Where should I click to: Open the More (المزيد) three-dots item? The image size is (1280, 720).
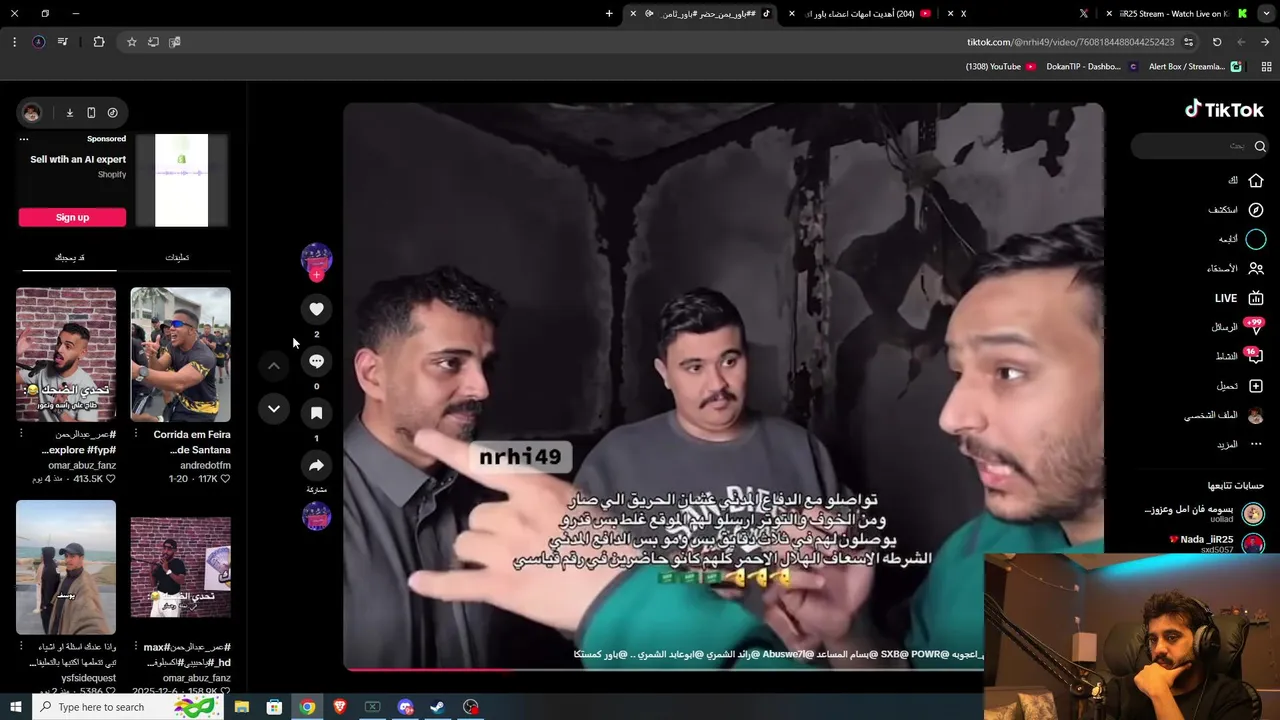(1240, 444)
